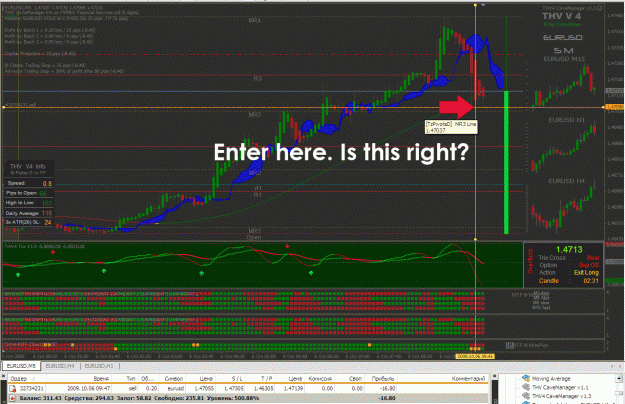The width and height of the screenshot is (625, 404).
Task: Click the expert advisor smiley icon on the chart
Action: pyautogui.click(x=600, y=8)
